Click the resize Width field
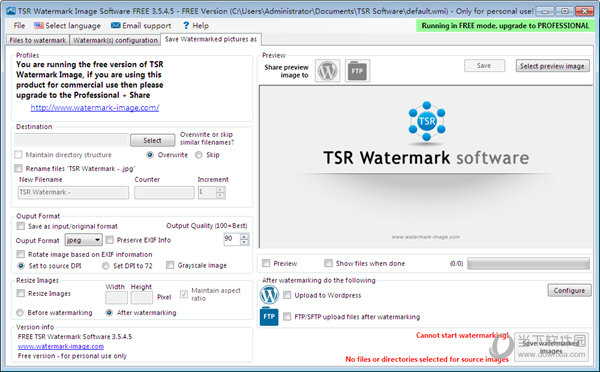Viewport: 600px width, 372px height. 116,297
